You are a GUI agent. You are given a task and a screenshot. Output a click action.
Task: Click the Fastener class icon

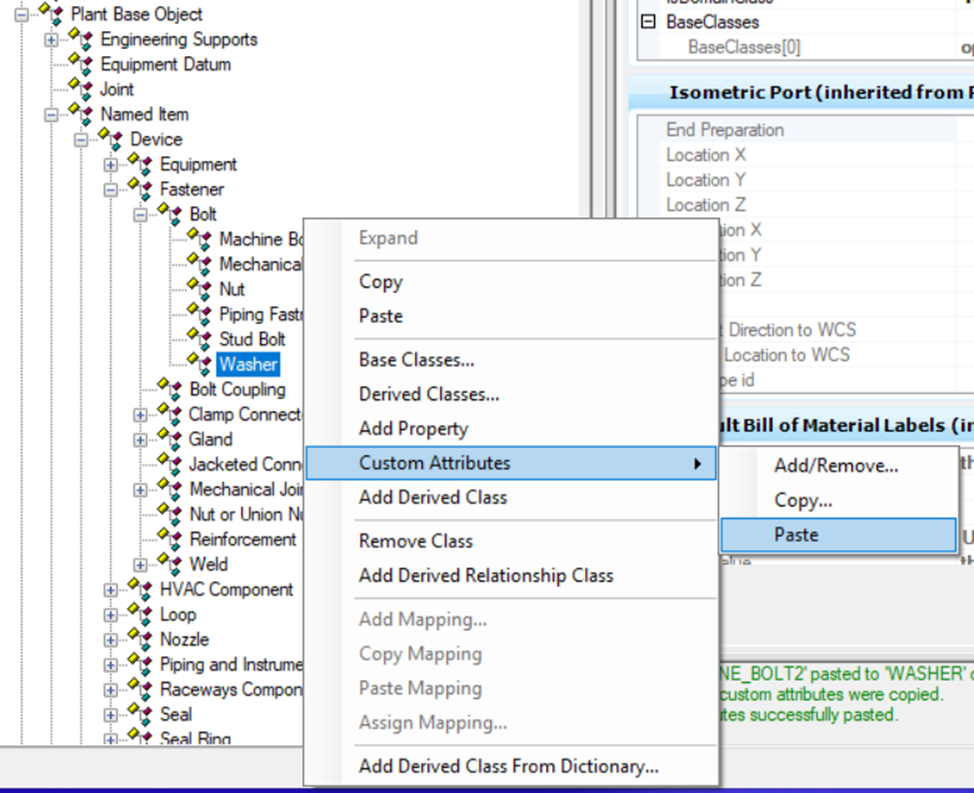pos(140,189)
